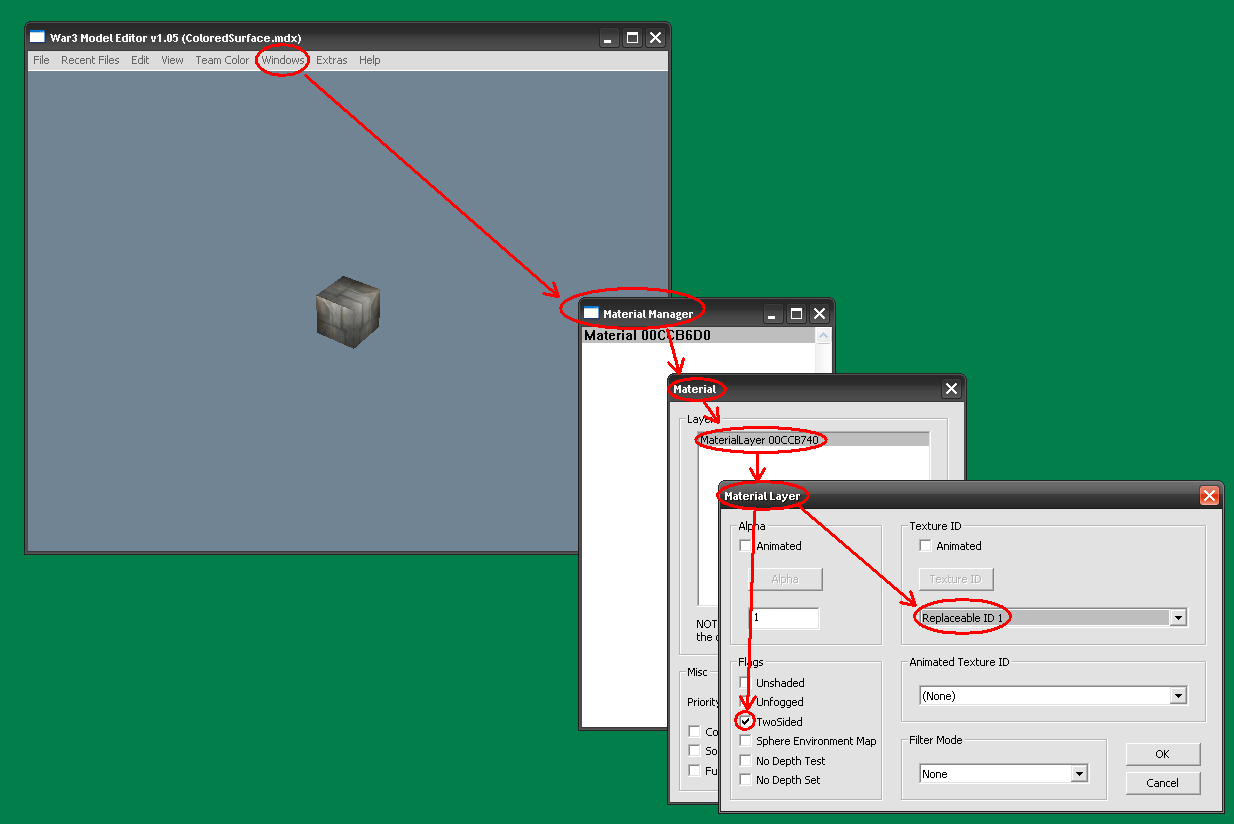Close the War3 Model Editor window
This screenshot has height=824, width=1234.
tap(655, 38)
